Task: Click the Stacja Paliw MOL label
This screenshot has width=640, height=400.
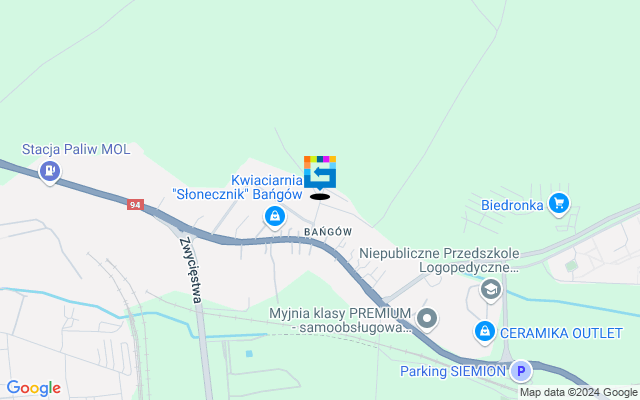Action: click(x=76, y=149)
